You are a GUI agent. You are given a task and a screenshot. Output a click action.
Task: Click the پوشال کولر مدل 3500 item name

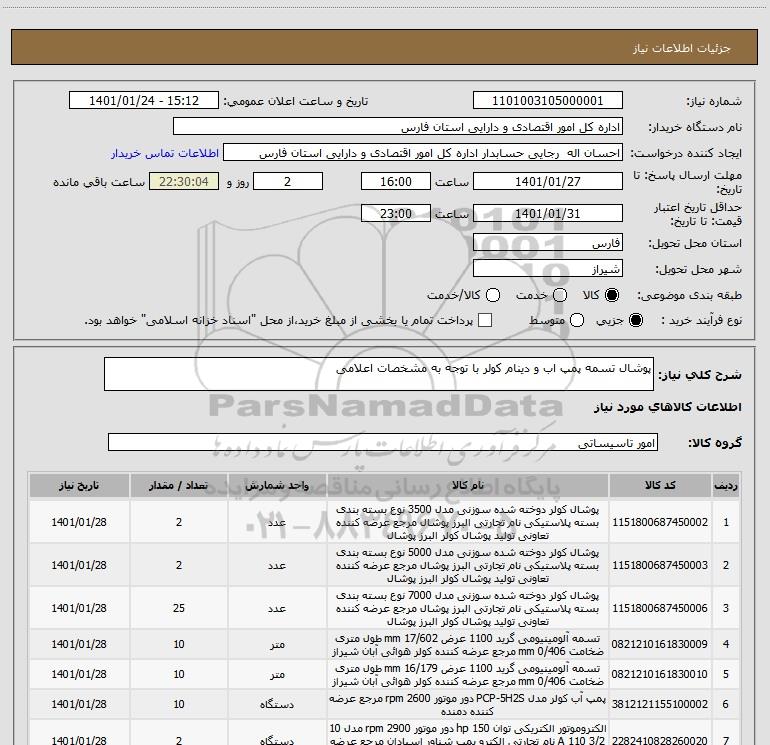click(x=468, y=523)
